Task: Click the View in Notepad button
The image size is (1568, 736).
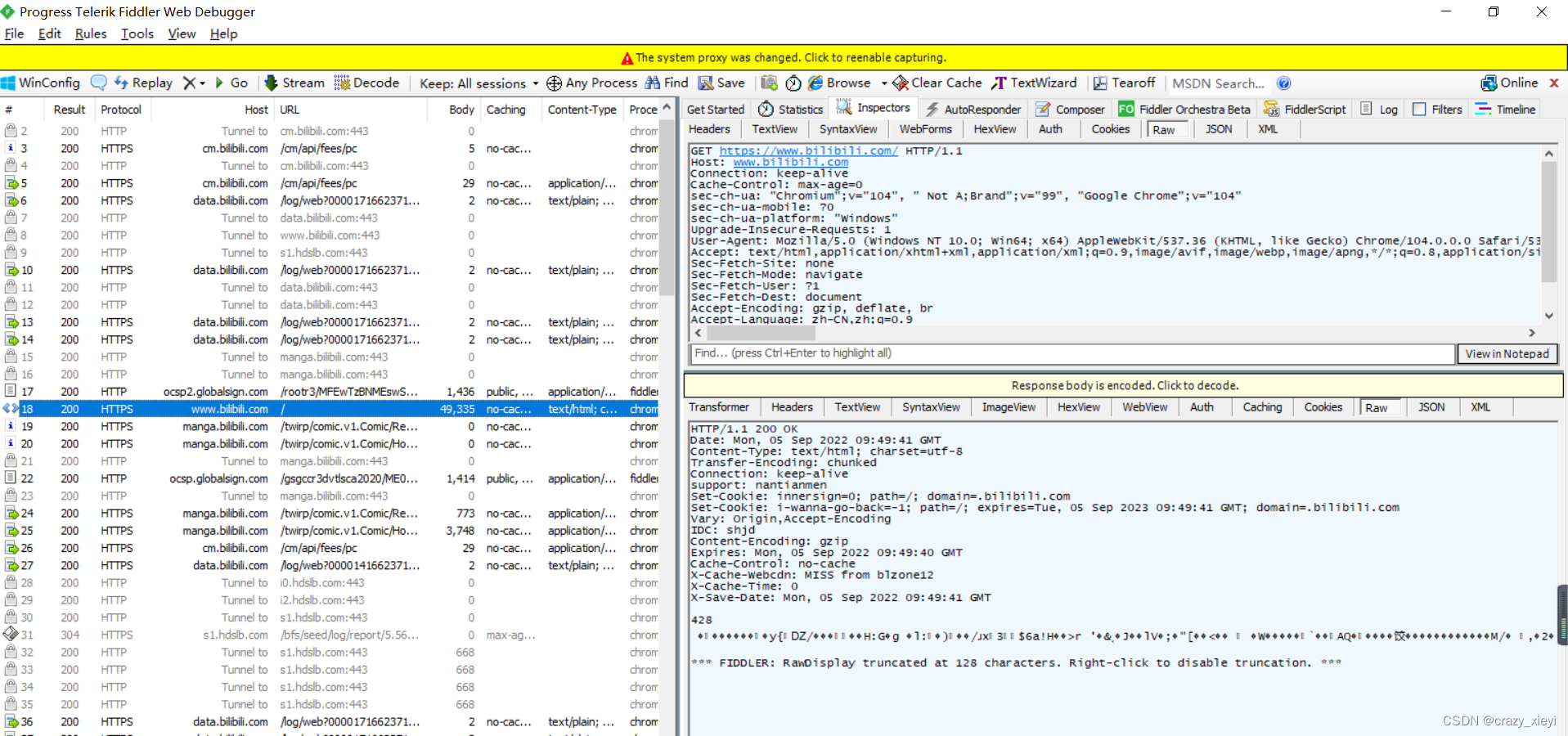Action: point(1507,354)
